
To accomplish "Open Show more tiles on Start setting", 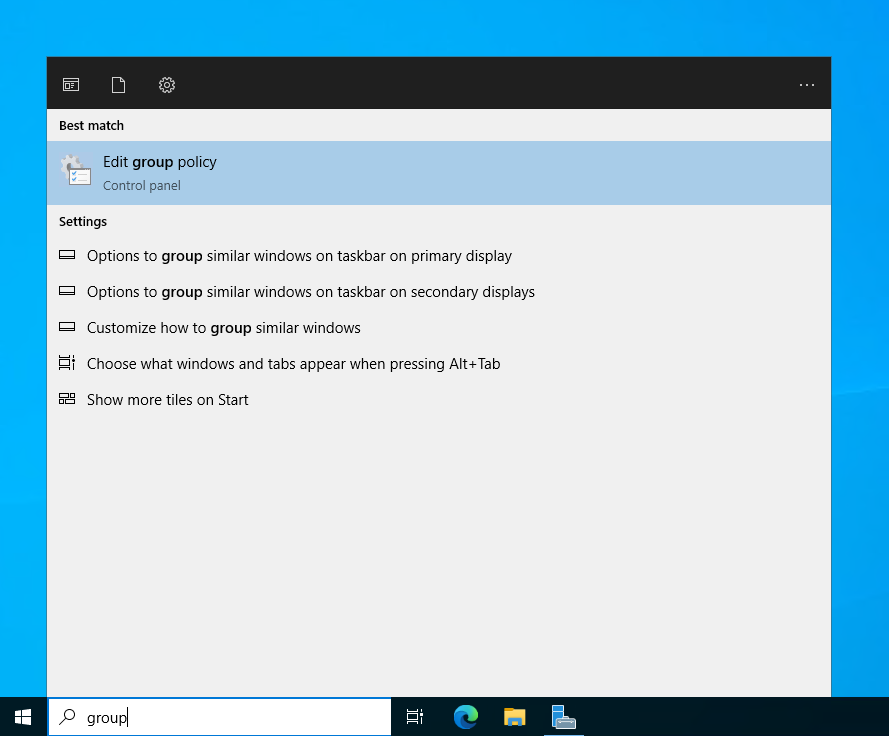I will [167, 399].
